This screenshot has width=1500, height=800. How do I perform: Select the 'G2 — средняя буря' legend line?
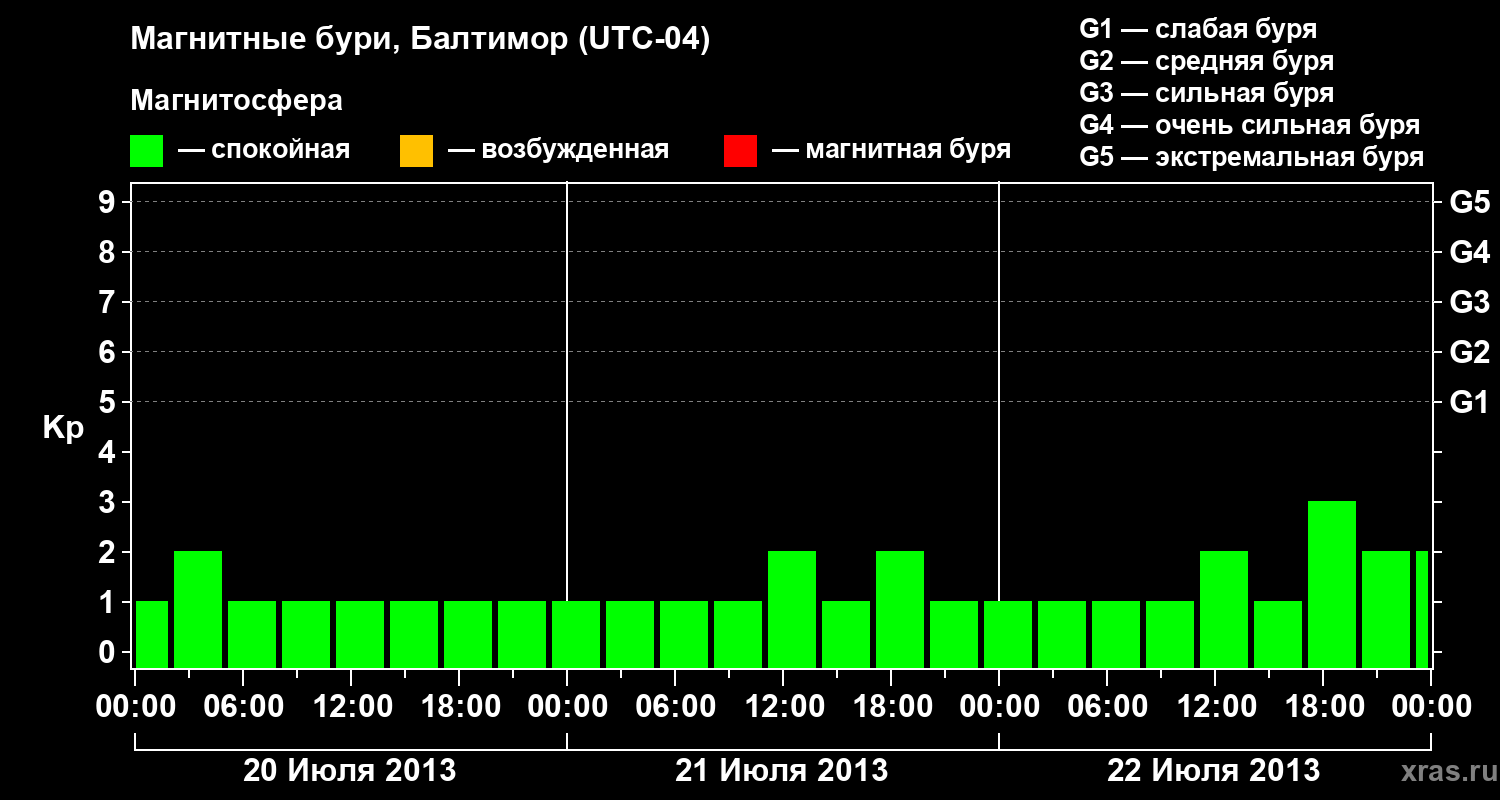click(1207, 61)
